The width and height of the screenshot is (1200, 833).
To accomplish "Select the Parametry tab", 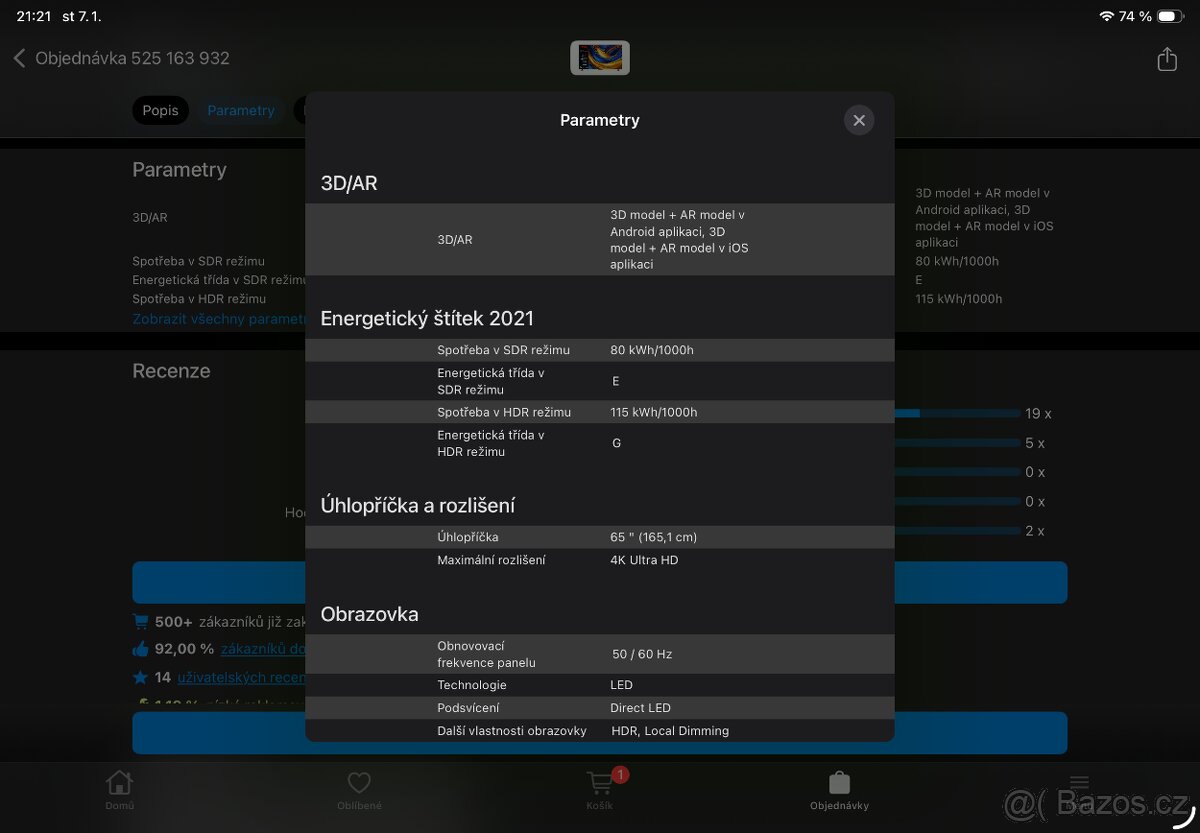I will (x=241, y=110).
